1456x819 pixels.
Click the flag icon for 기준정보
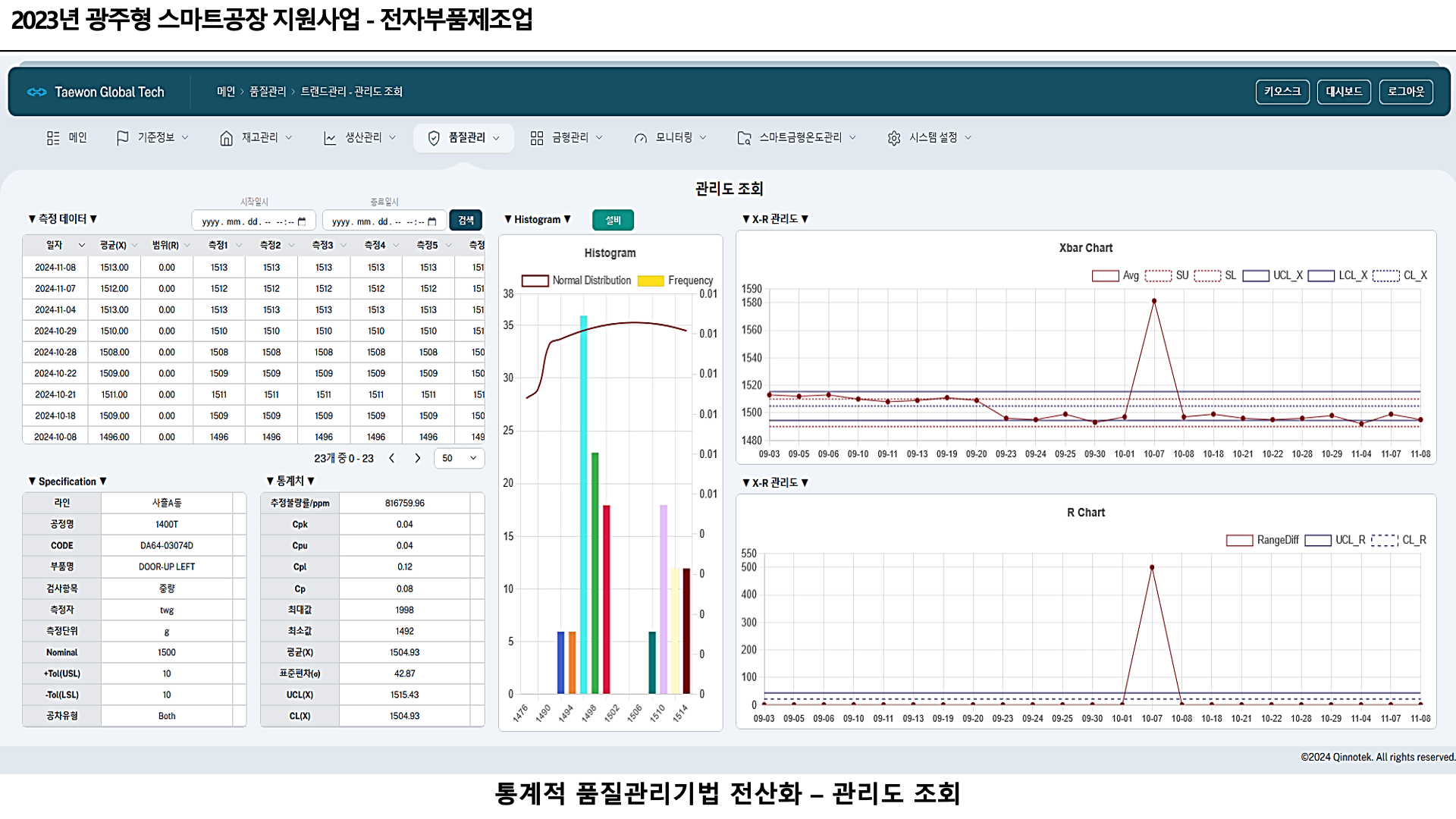122,138
